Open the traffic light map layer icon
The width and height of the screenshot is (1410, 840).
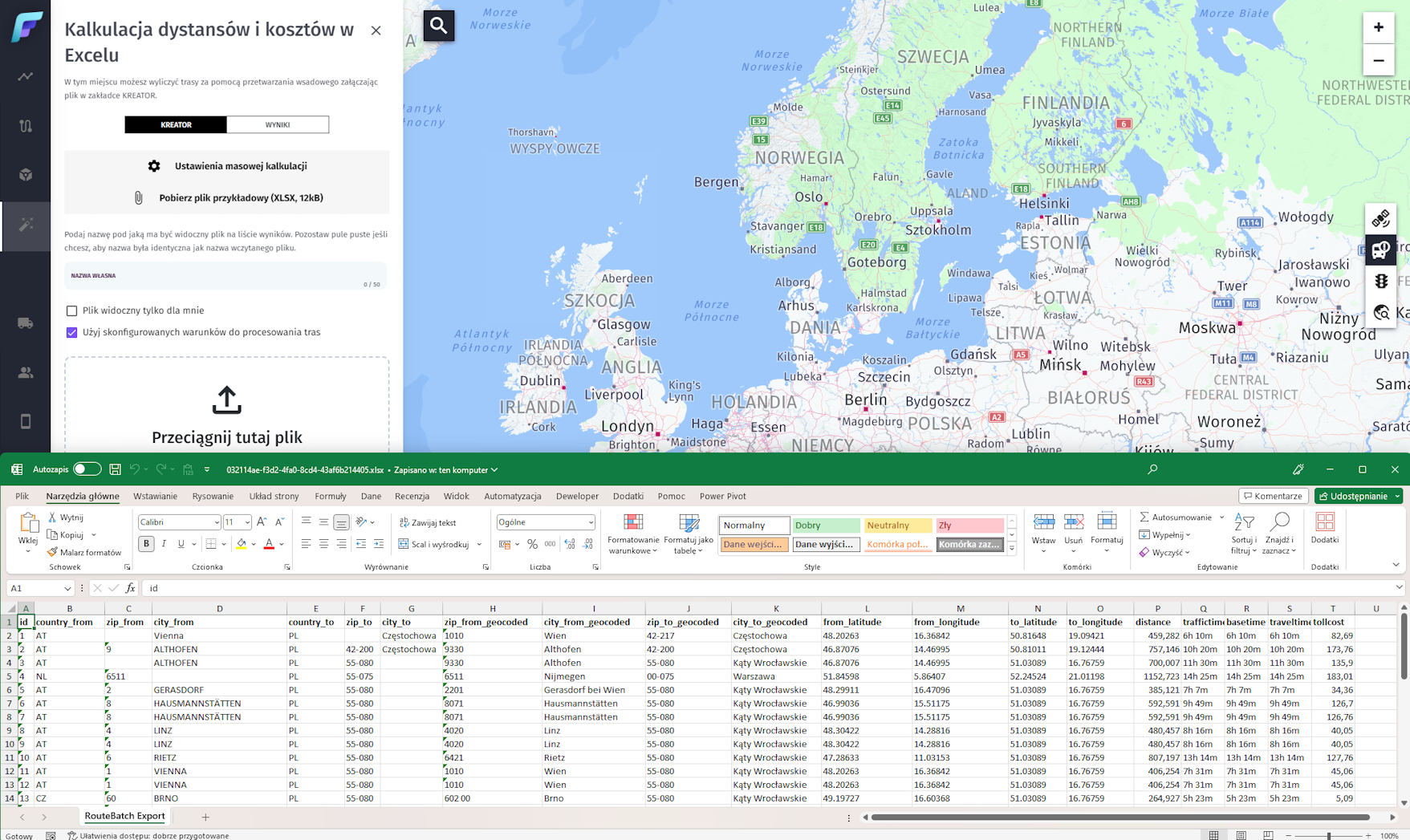click(x=1380, y=282)
